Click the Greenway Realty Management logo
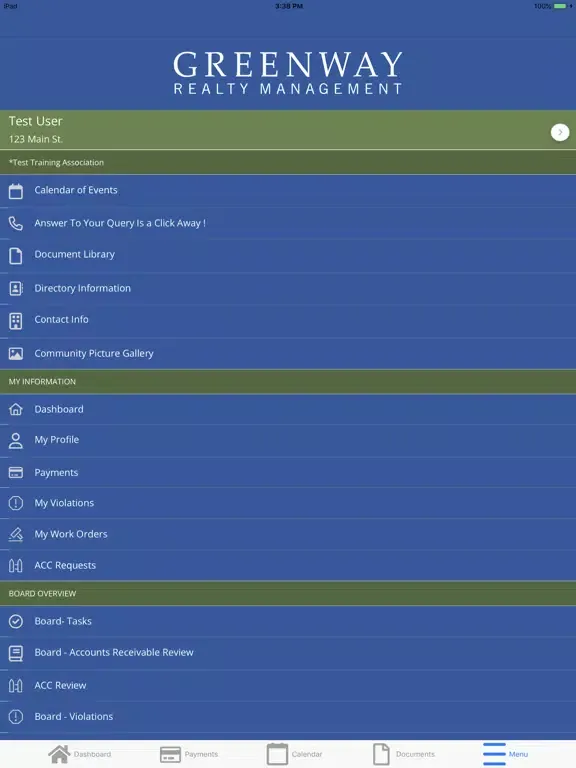 [x=288, y=72]
